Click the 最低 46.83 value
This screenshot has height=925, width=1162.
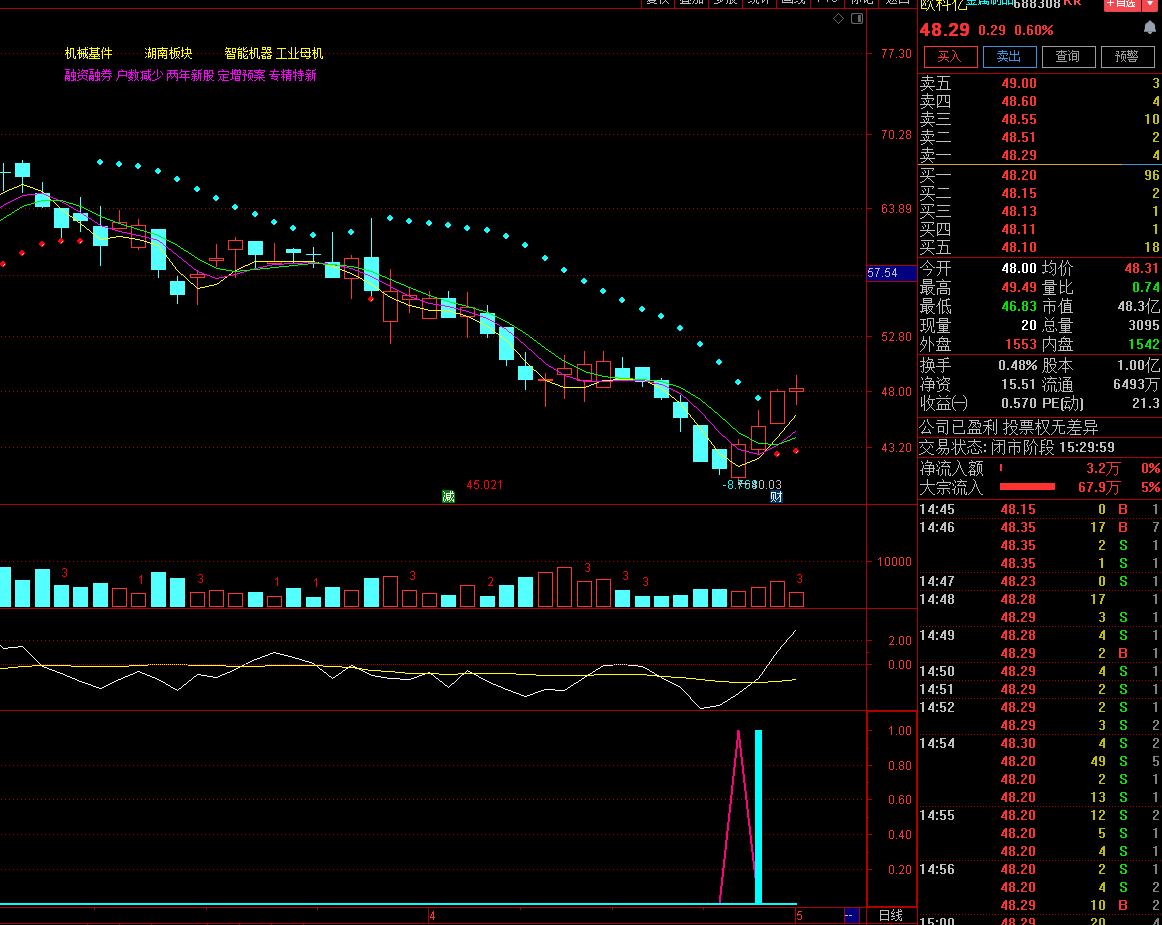pyautogui.click(x=1019, y=306)
